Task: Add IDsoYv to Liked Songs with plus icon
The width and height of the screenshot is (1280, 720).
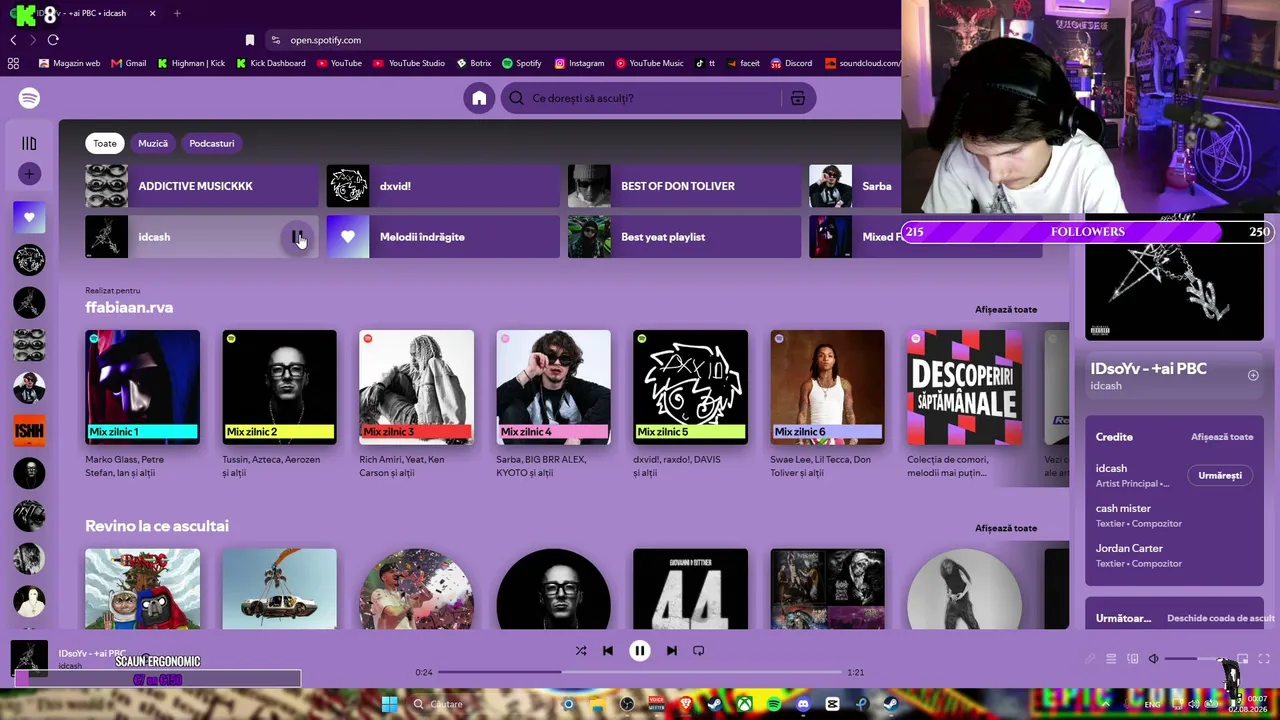Action: tap(1253, 376)
